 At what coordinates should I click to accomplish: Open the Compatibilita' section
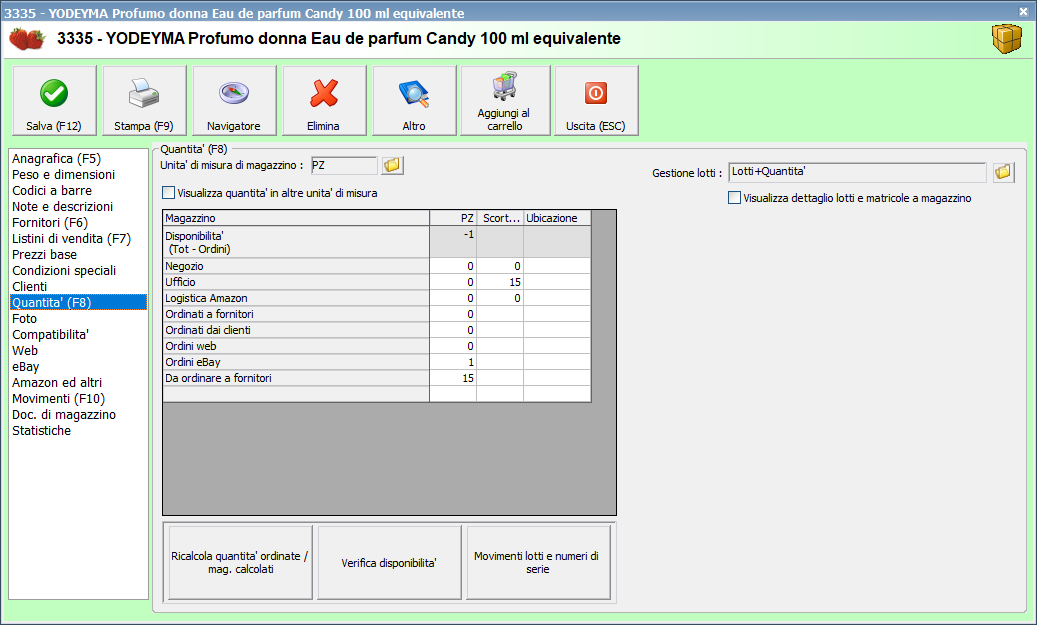(78, 334)
